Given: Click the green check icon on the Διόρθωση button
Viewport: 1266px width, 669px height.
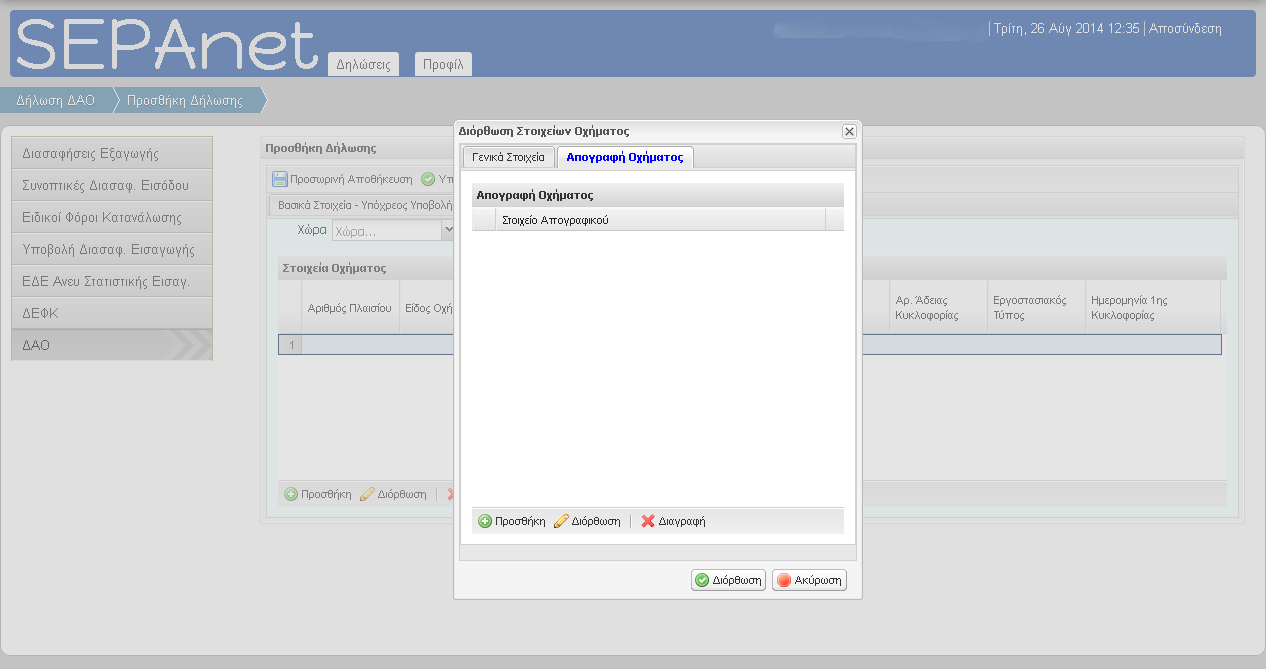Looking at the screenshot, I should (702, 580).
